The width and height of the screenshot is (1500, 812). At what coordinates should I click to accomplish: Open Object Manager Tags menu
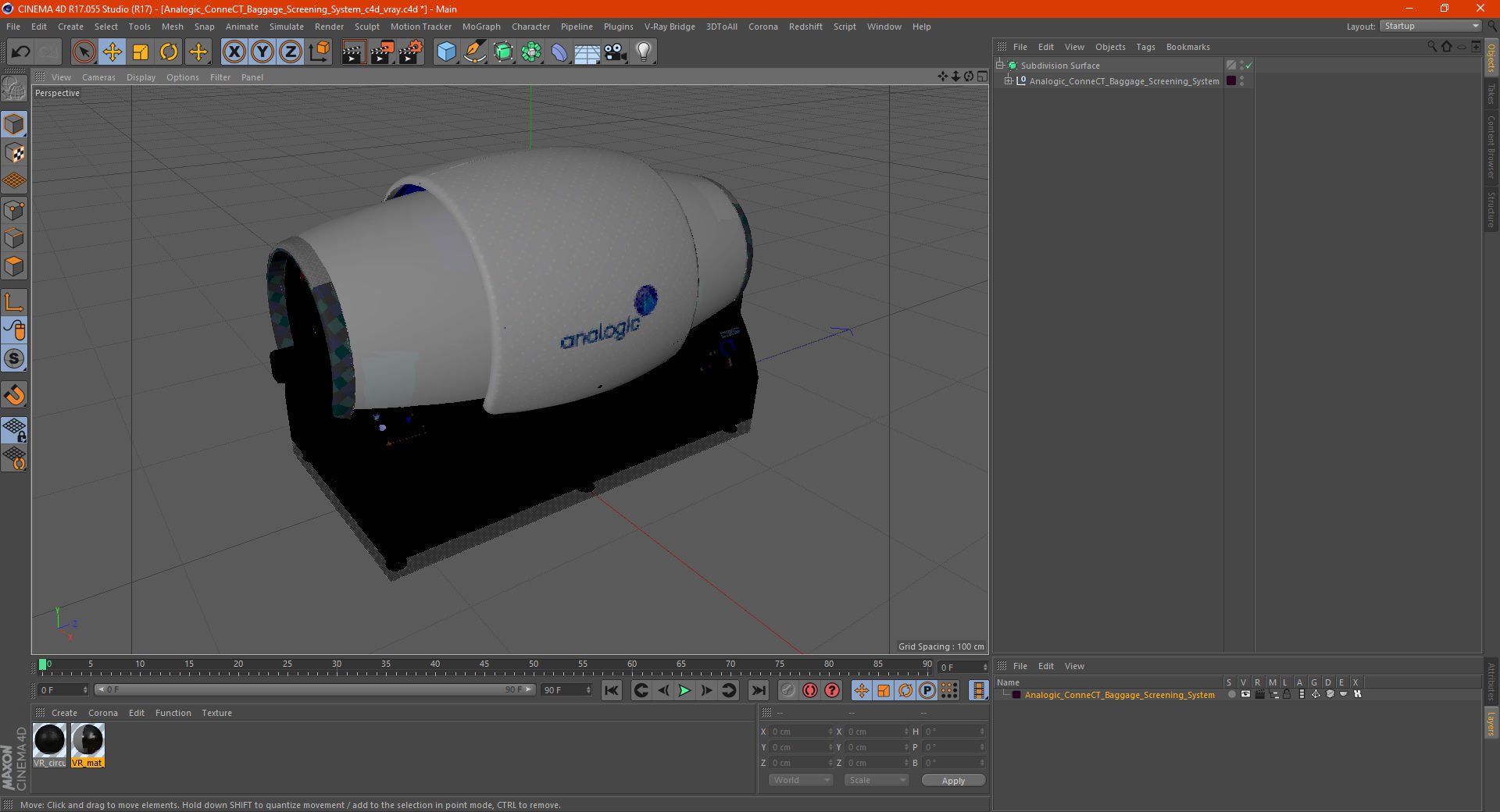(x=1145, y=47)
